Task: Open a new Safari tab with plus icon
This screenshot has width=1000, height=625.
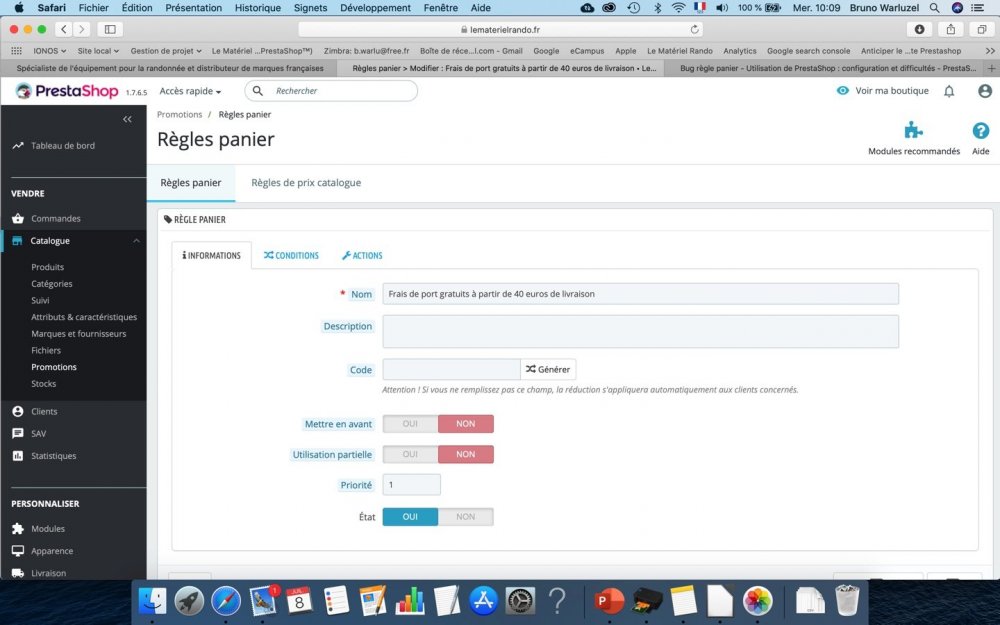Action: pos(992,68)
